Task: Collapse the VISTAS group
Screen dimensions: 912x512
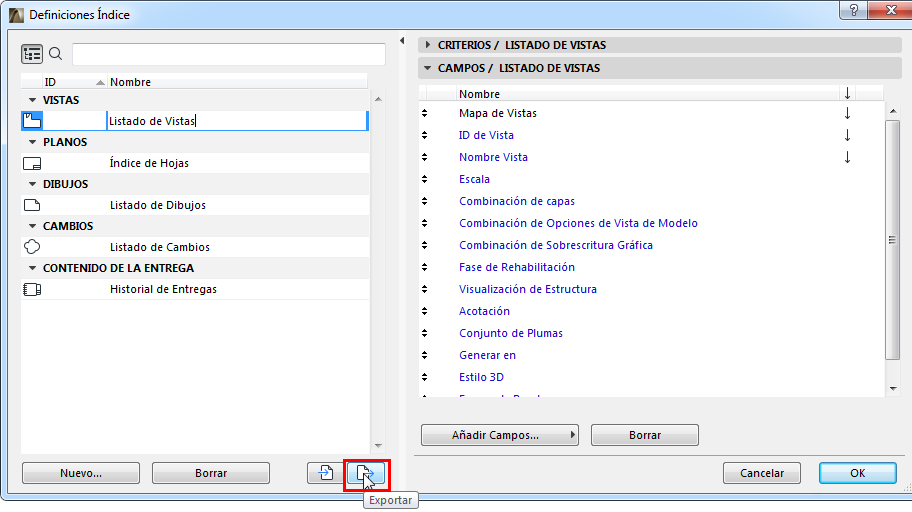Action: [33, 100]
